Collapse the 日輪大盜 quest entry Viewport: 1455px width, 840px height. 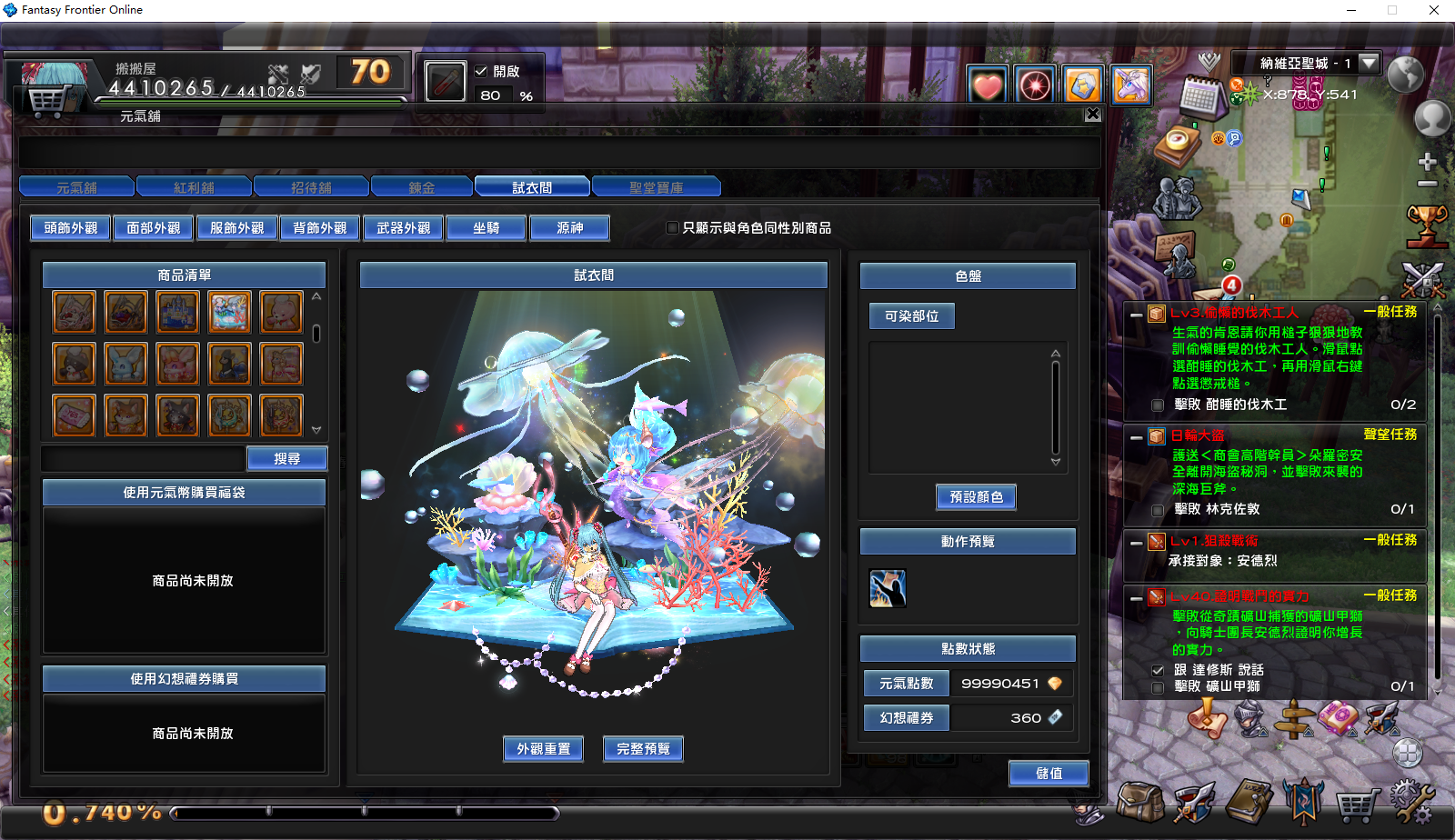[1136, 437]
